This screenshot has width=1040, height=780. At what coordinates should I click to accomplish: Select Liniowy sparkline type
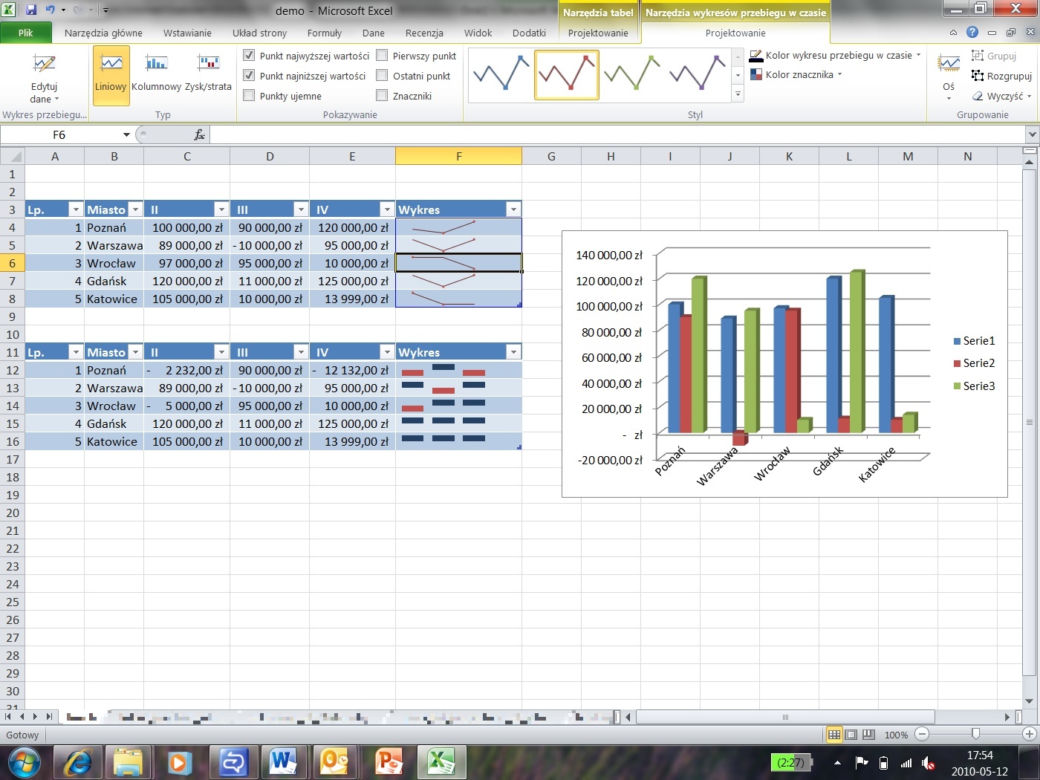[111, 76]
